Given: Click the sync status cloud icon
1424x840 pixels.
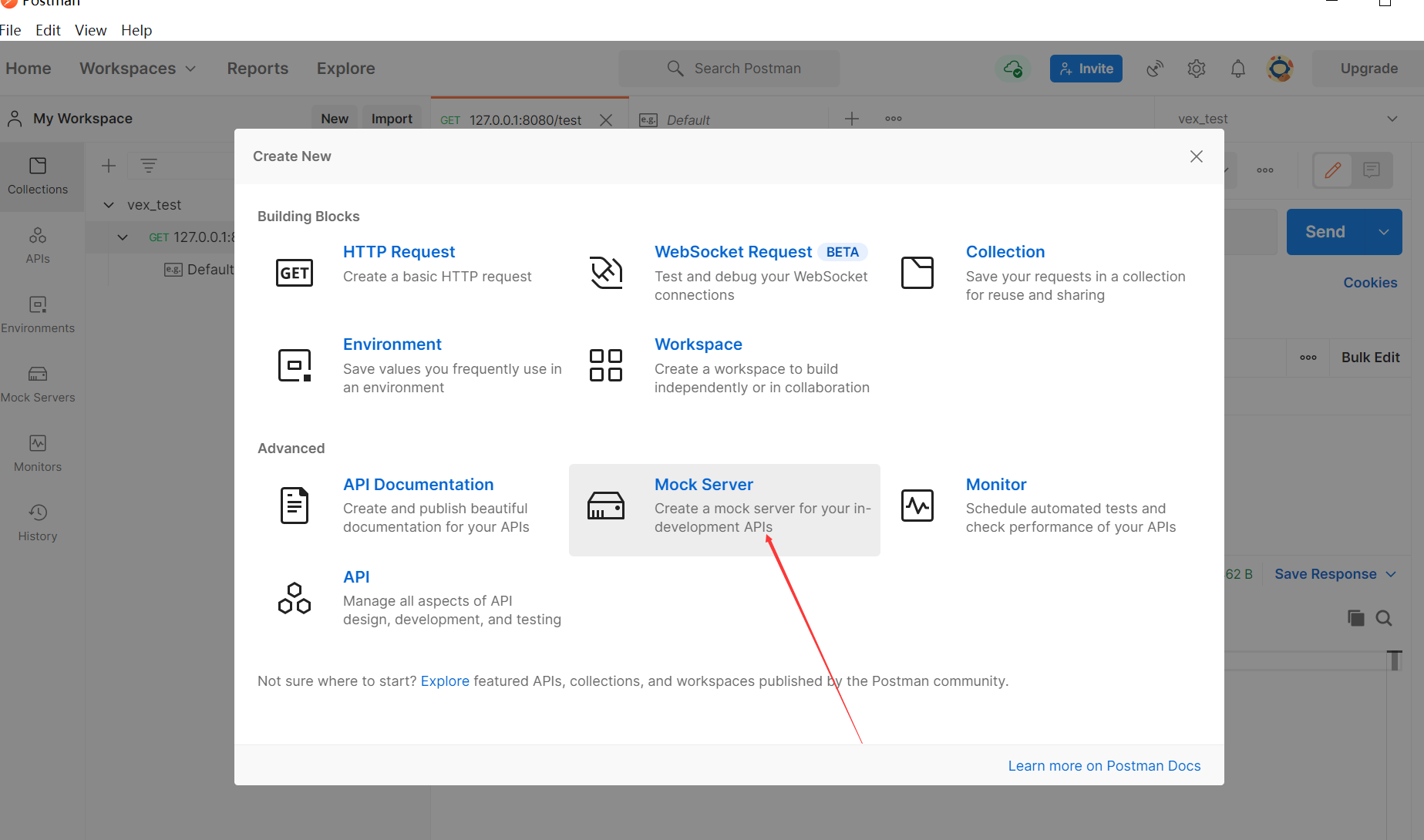Looking at the screenshot, I should pyautogui.click(x=1013, y=69).
